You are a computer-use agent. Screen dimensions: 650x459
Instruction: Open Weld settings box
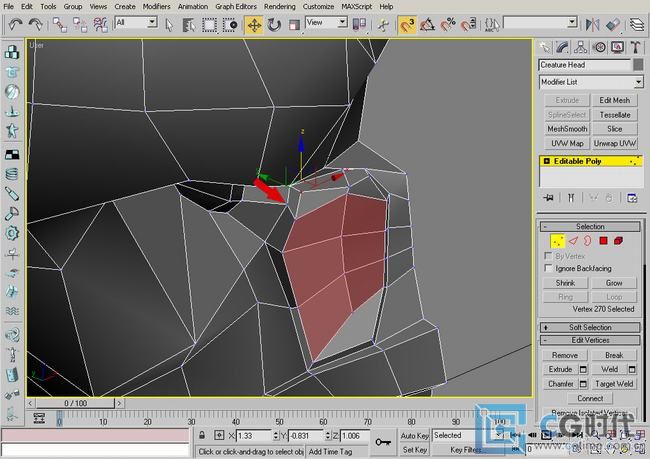[632, 369]
